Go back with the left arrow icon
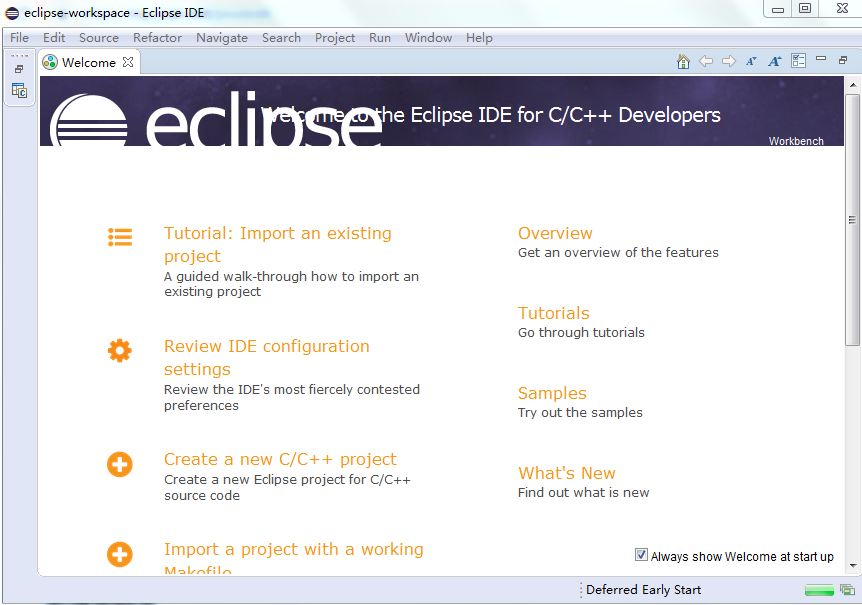Viewport: 862px width, 605px height. (706, 61)
